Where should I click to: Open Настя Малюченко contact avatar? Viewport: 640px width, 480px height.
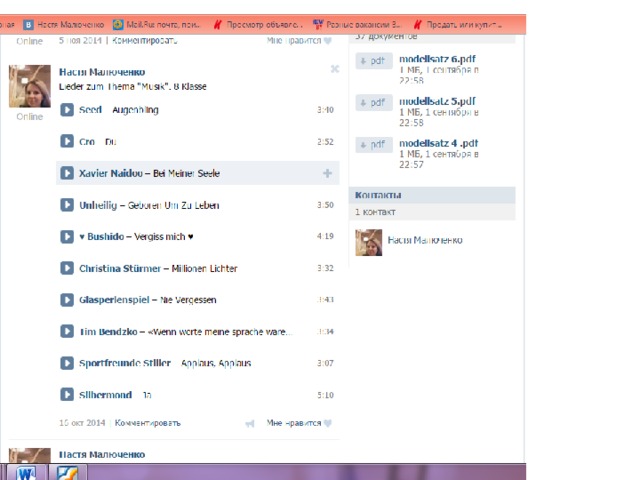[x=369, y=242]
